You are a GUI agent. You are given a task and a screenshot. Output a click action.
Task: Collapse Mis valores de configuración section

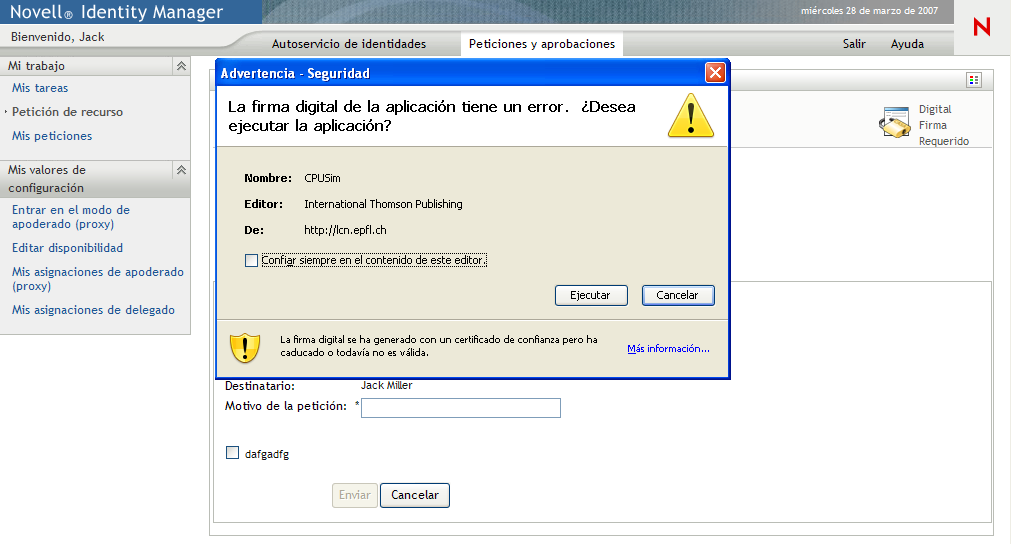(x=181, y=170)
